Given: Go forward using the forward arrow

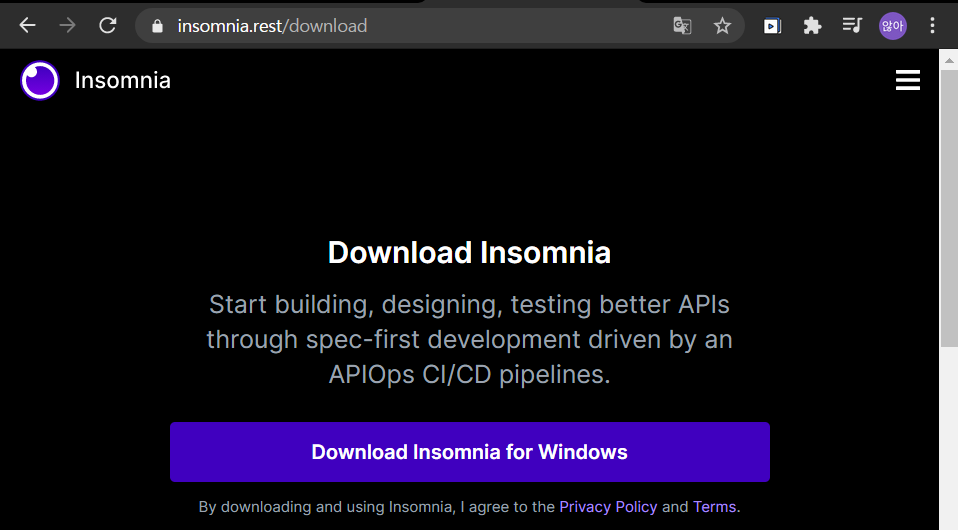Looking at the screenshot, I should pos(67,26).
